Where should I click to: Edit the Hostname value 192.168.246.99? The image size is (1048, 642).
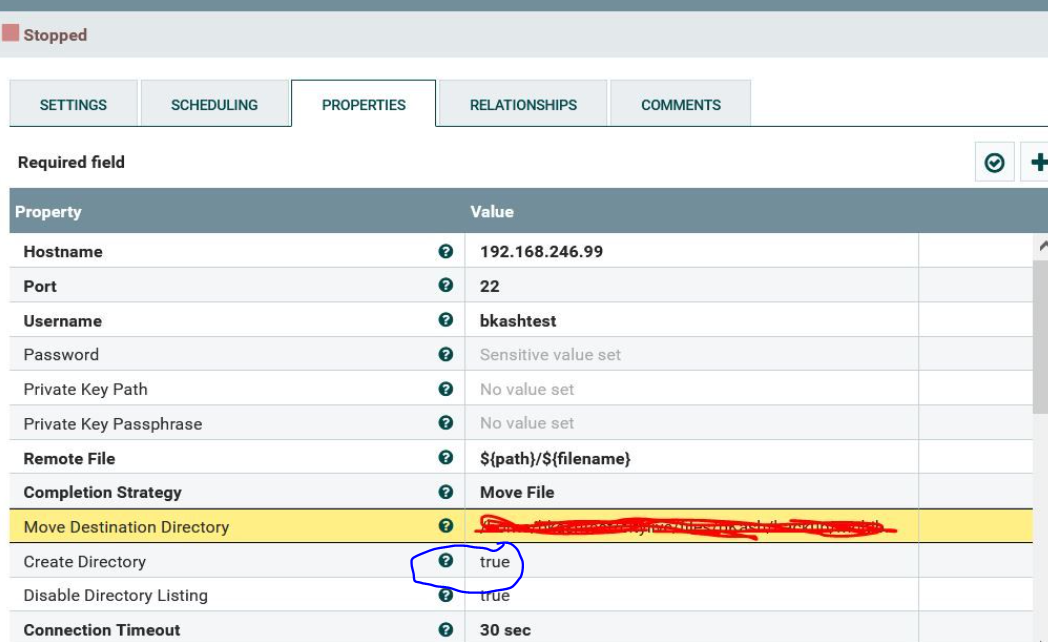[600, 251]
